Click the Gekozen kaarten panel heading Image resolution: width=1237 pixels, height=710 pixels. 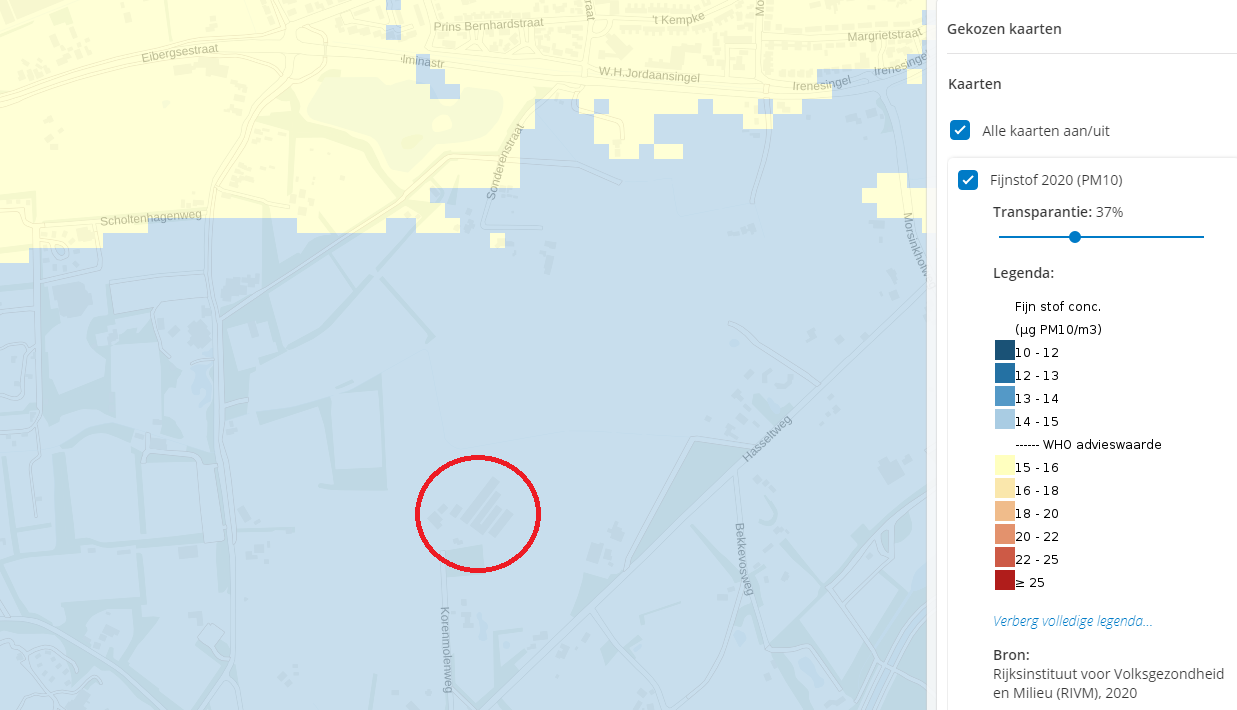(x=1004, y=29)
